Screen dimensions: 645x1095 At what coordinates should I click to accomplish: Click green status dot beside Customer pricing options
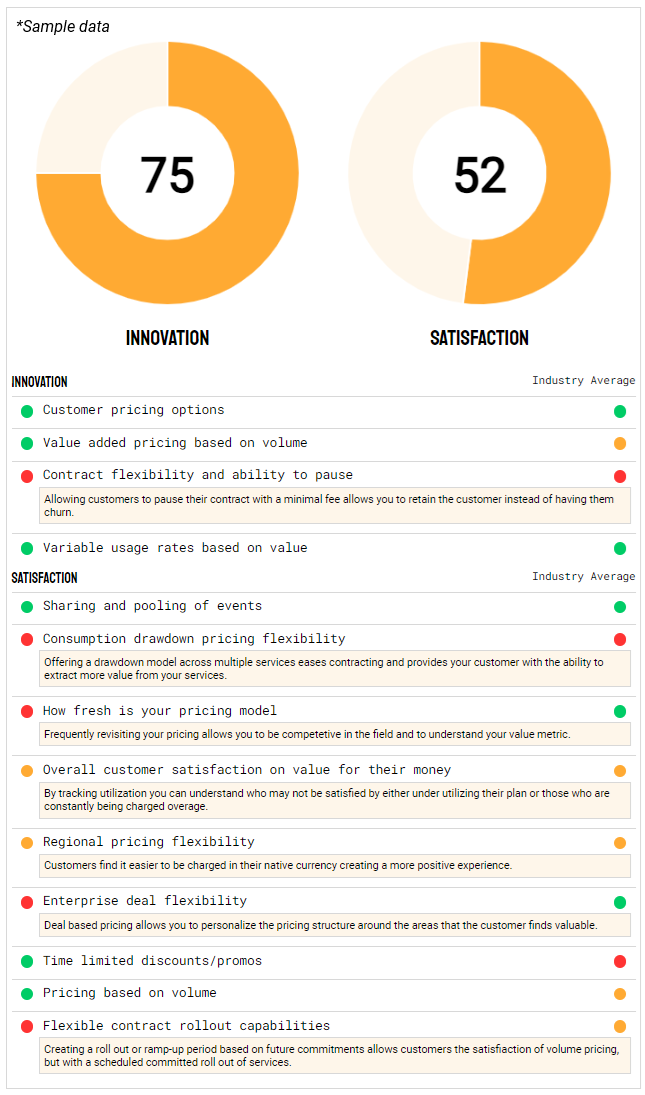pos(27,411)
